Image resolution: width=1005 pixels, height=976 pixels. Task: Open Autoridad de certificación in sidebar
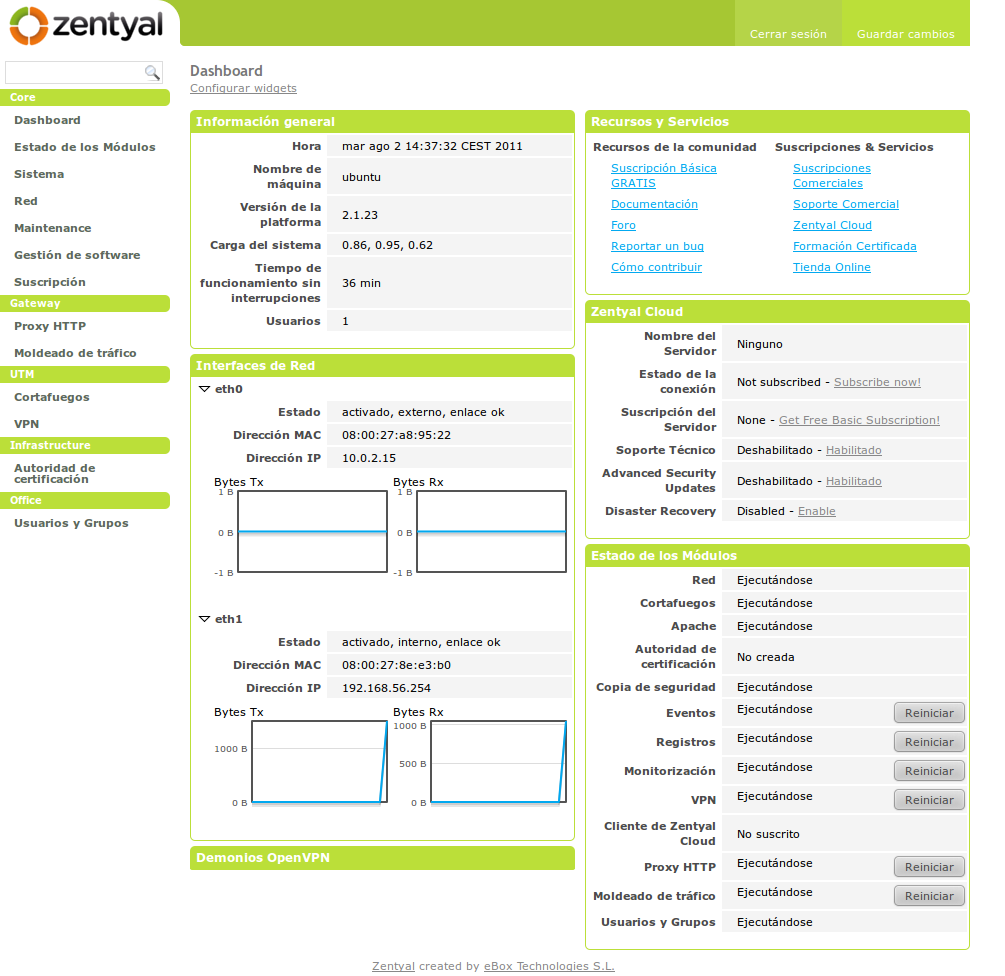point(54,474)
